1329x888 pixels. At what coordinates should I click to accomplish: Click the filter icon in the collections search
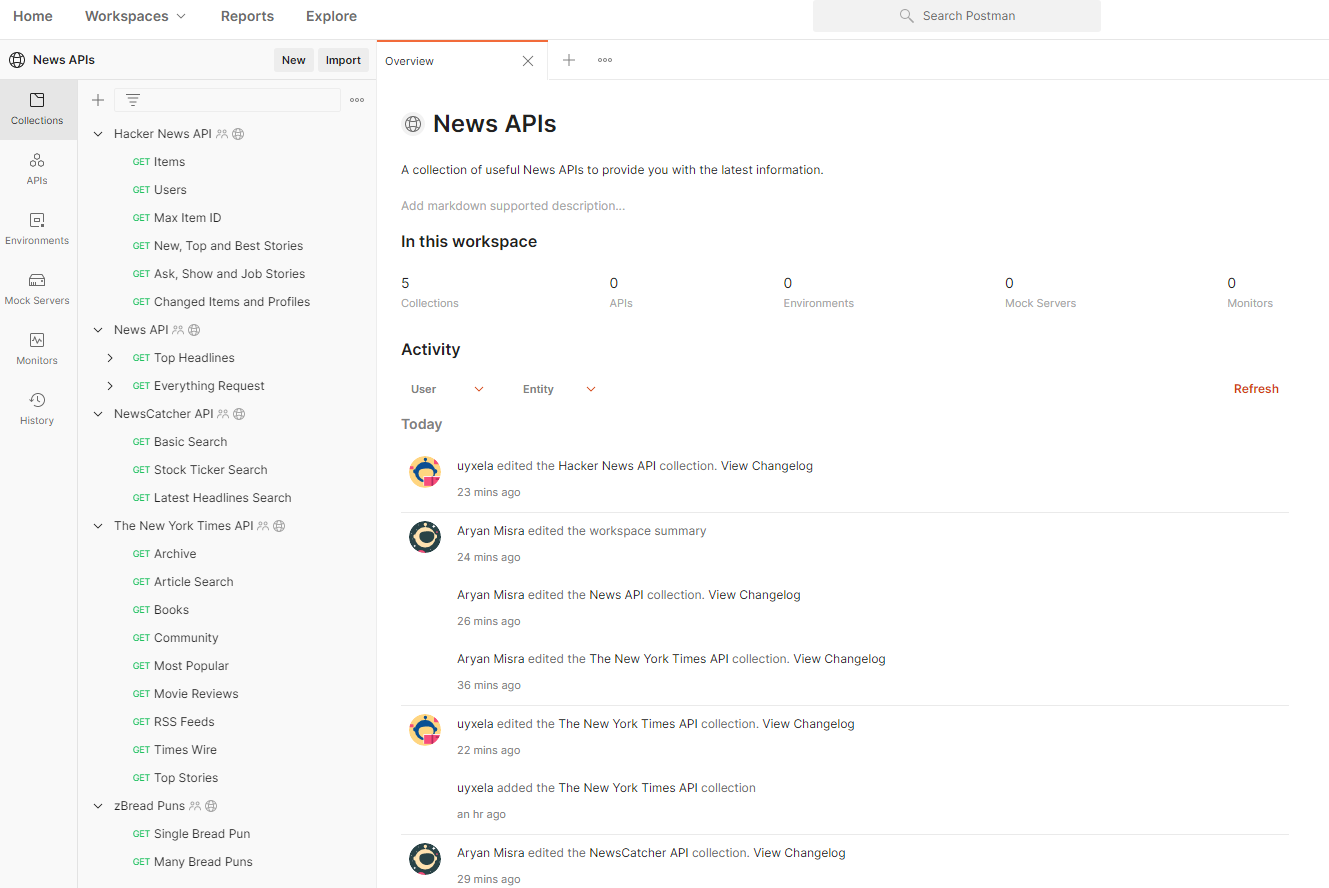[132, 100]
